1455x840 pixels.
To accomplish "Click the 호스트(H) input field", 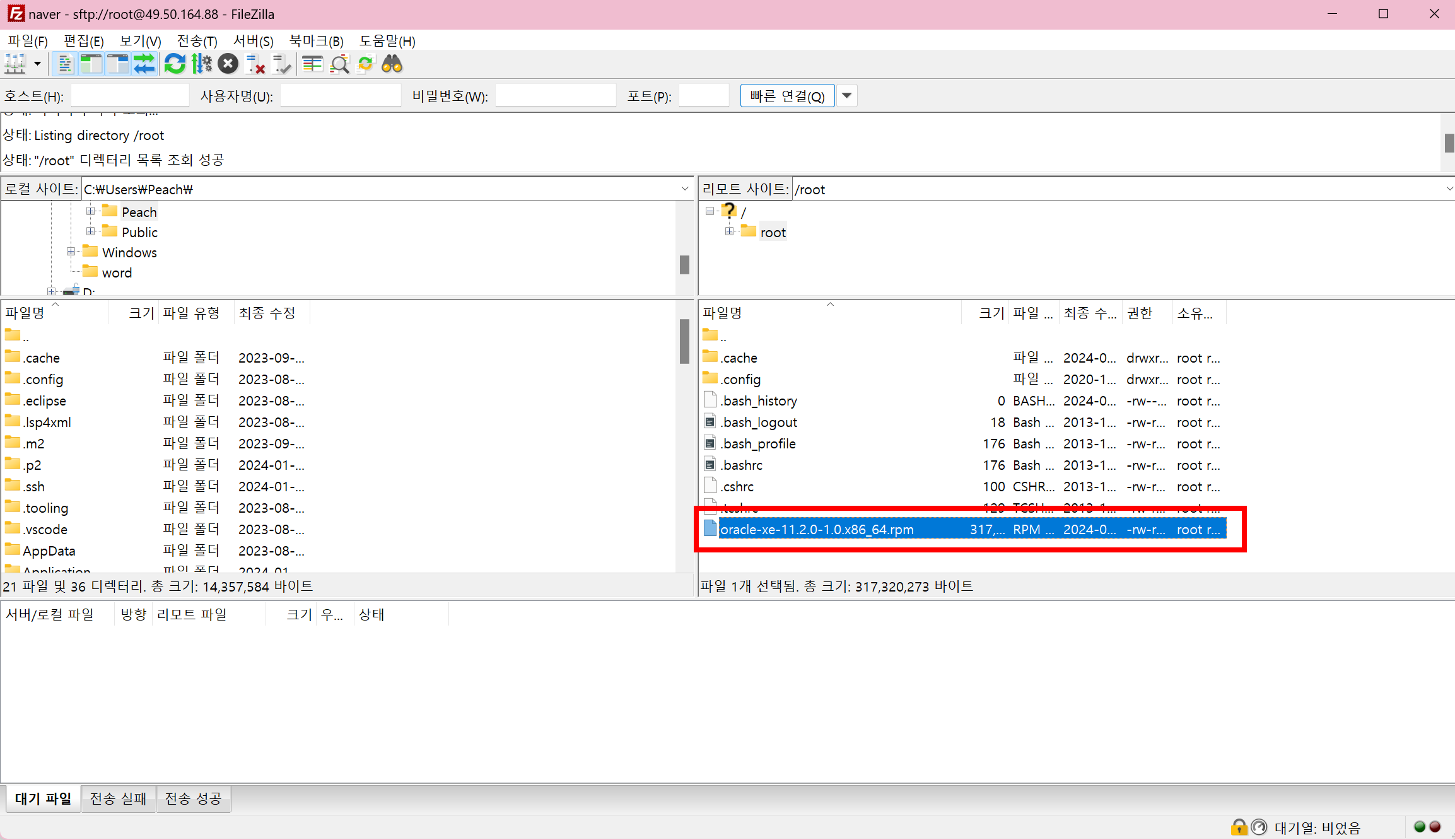I will (x=130, y=96).
